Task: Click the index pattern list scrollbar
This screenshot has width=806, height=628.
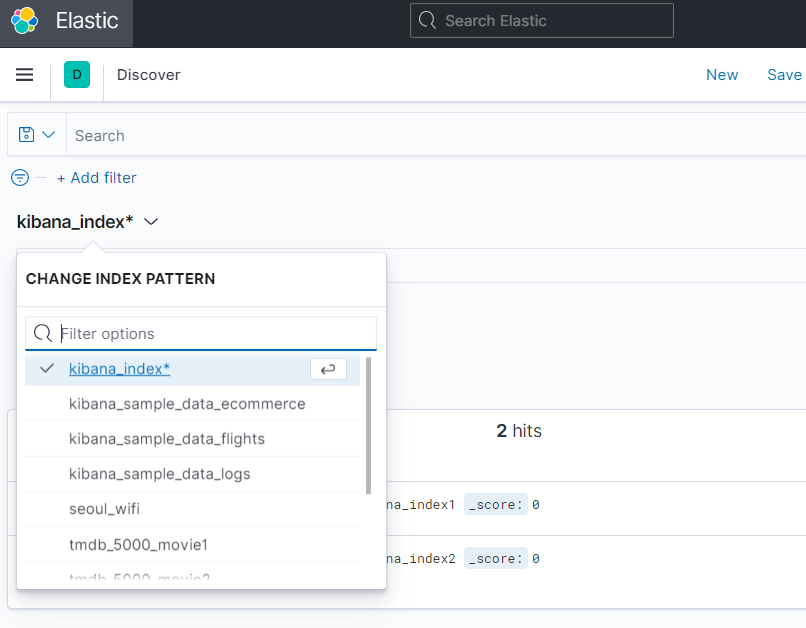Action: pos(368,426)
